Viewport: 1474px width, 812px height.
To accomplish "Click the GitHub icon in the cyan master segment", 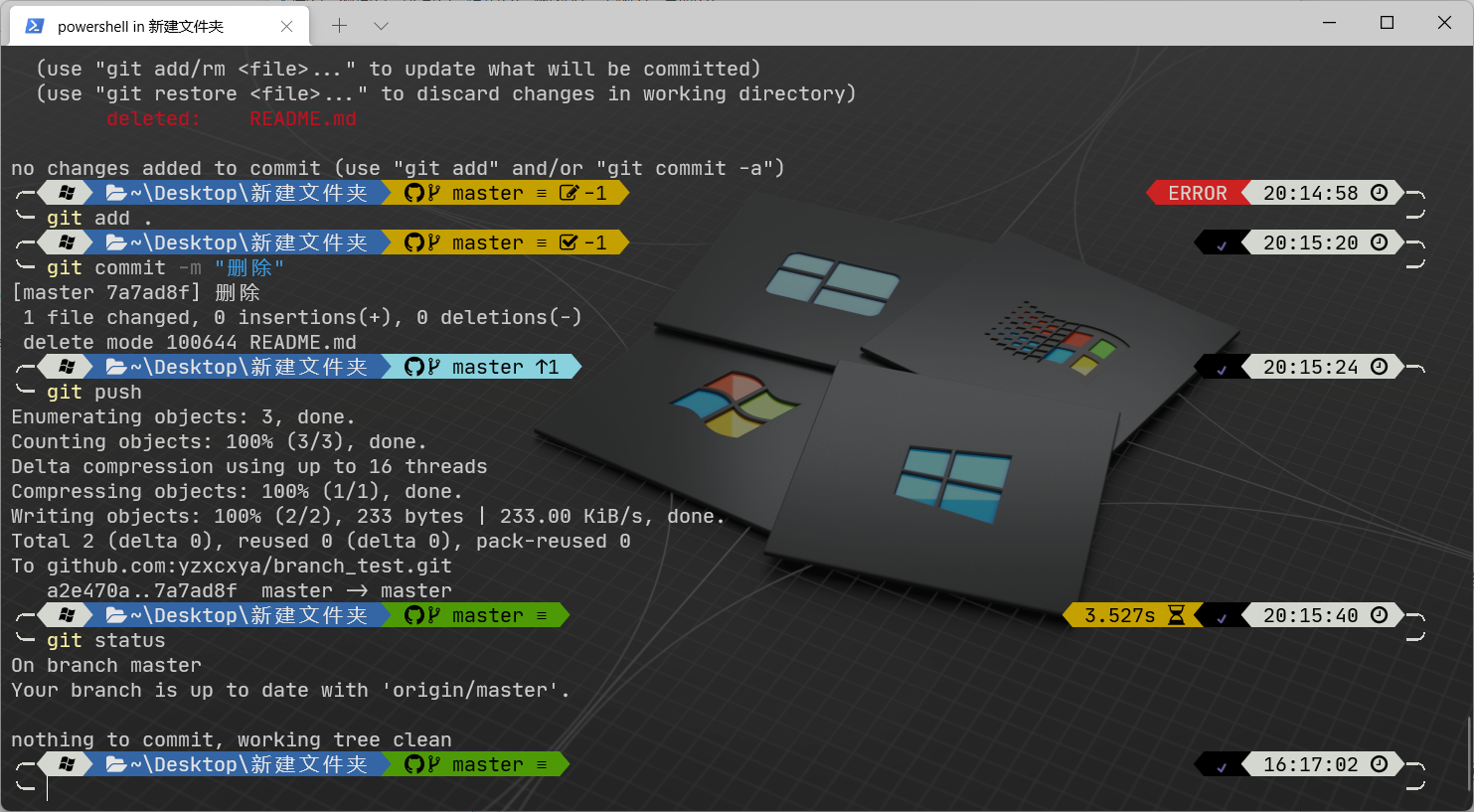I will tap(414, 367).
